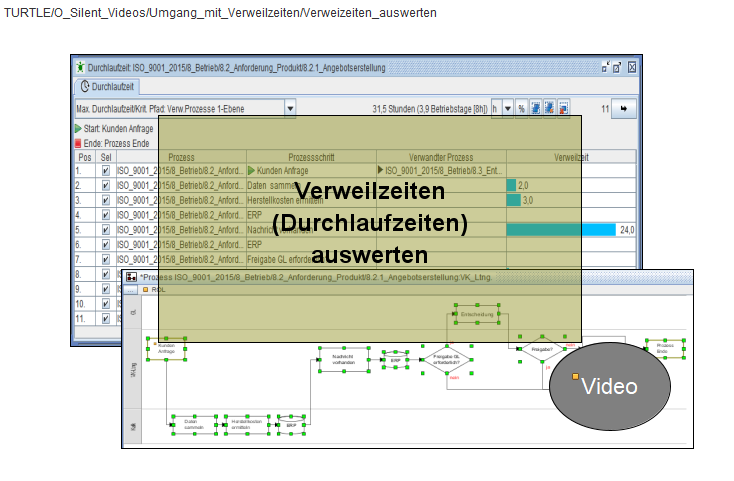
Task: Click the orange square icon beside ROL
Action: pyautogui.click(x=146, y=290)
